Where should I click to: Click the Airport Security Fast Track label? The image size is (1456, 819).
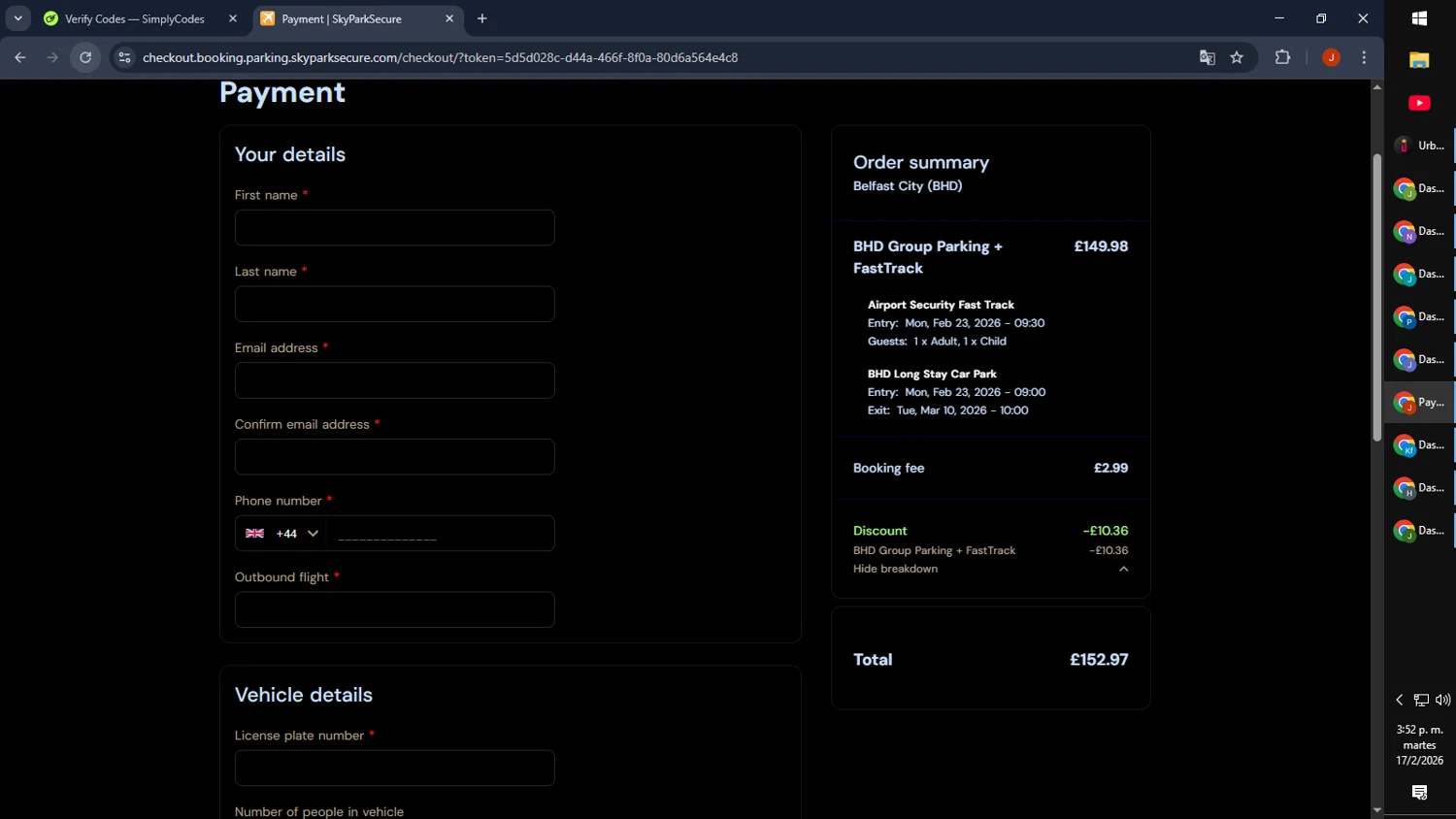tap(941, 305)
